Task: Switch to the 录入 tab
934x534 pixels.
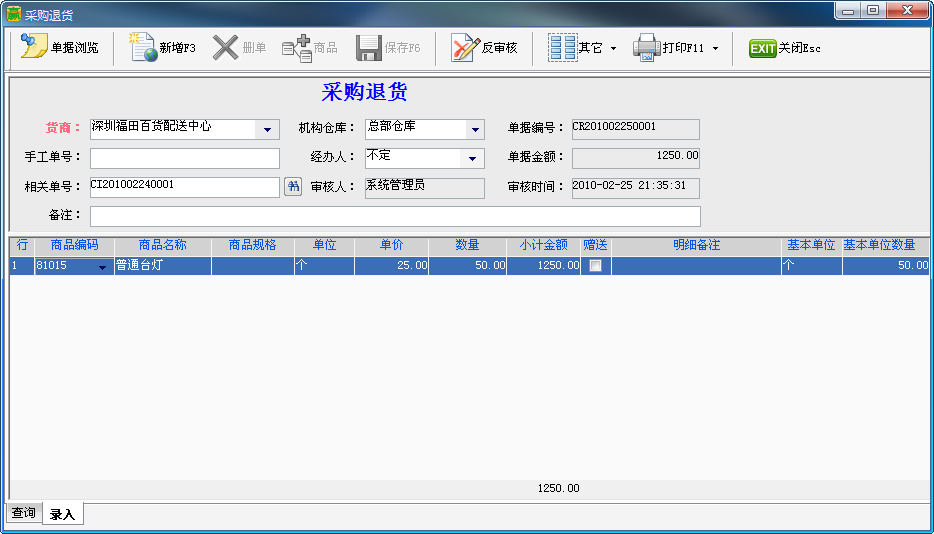Action: [62, 514]
